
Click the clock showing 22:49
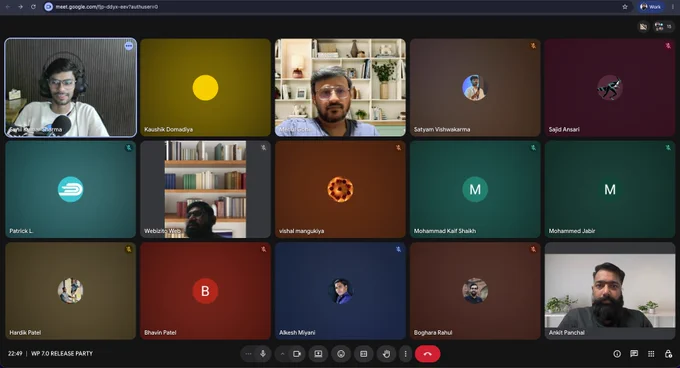point(15,354)
